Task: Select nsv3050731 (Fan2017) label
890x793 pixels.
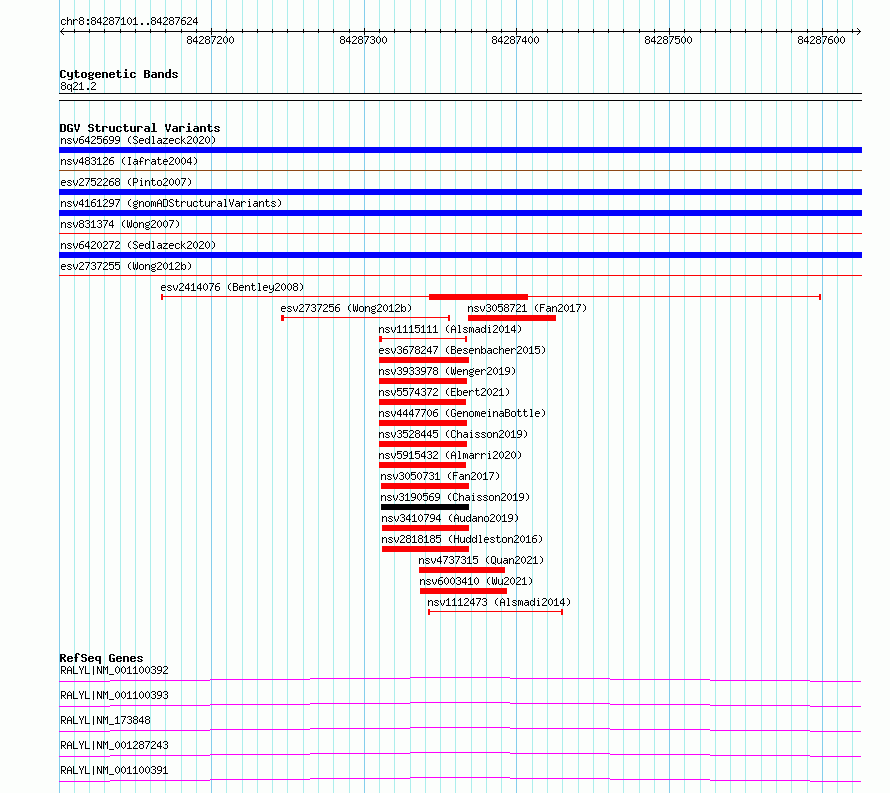Action: click(440, 476)
